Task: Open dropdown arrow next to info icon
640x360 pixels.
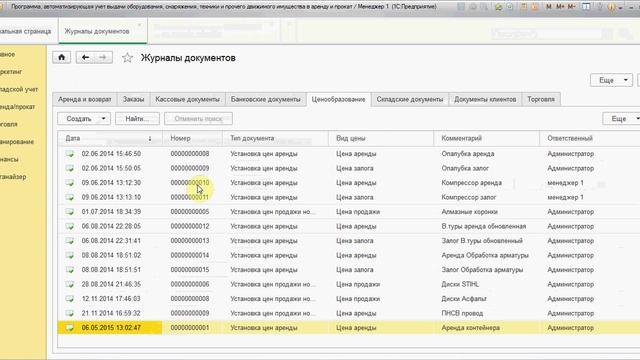Action: 620,7
